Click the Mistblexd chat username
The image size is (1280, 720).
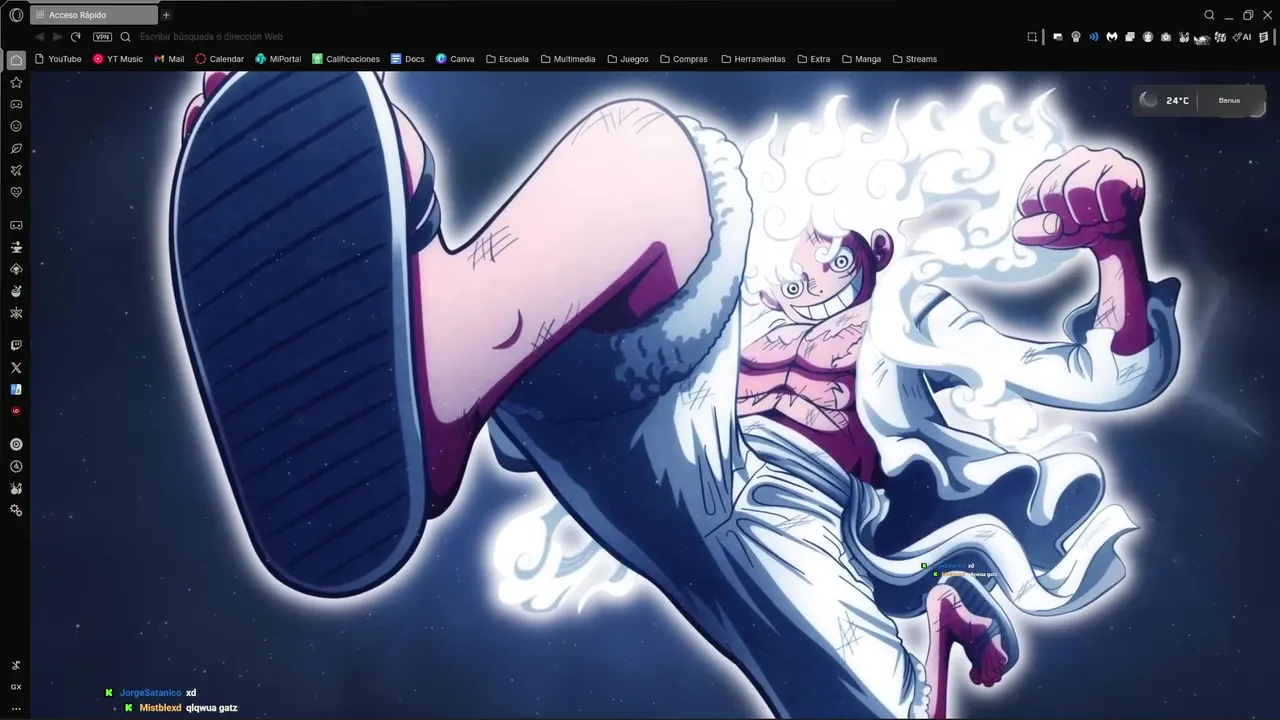tap(160, 708)
